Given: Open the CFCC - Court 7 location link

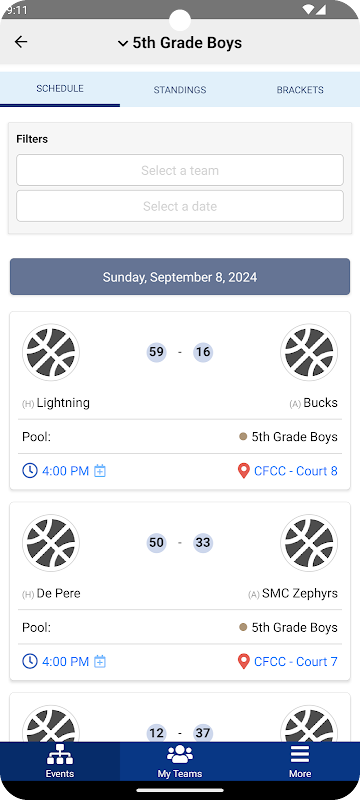Looking at the screenshot, I should (x=296, y=662).
